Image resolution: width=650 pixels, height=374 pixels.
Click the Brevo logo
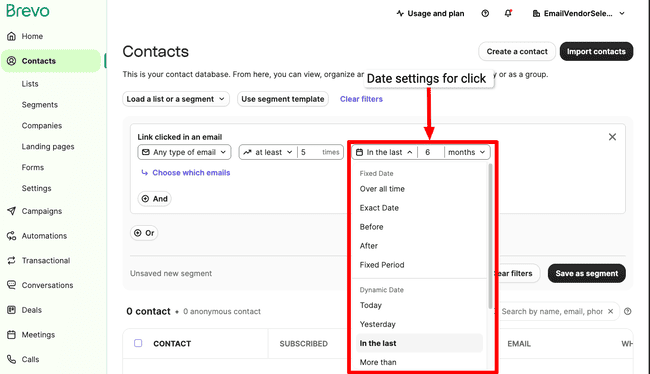[28, 11]
